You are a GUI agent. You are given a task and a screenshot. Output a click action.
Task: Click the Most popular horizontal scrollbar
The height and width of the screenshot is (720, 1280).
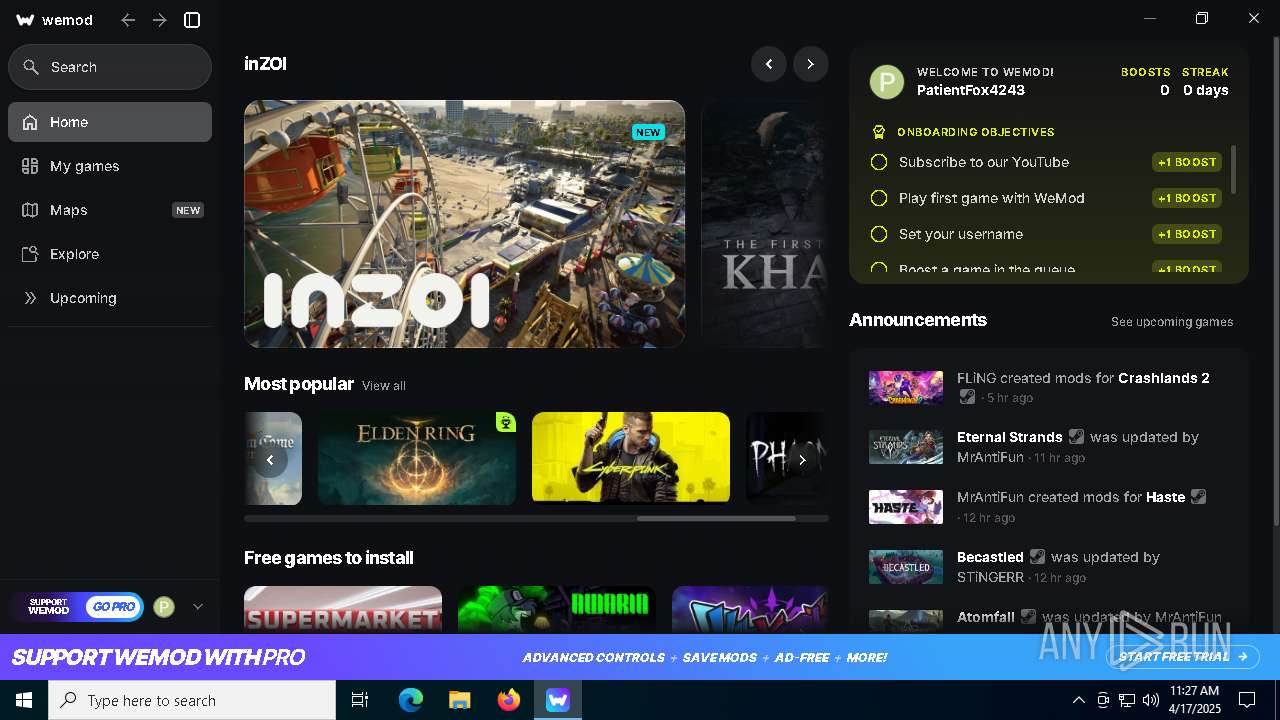(x=716, y=518)
